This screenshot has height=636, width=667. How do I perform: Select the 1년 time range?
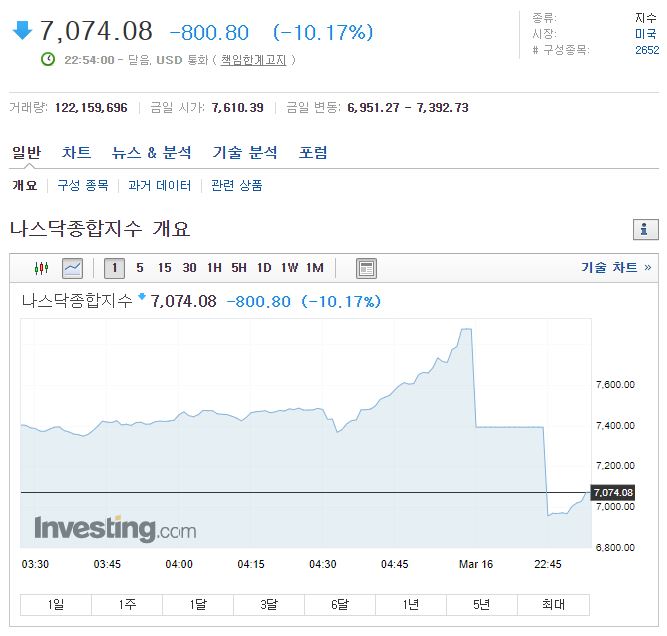pyautogui.click(x=411, y=605)
